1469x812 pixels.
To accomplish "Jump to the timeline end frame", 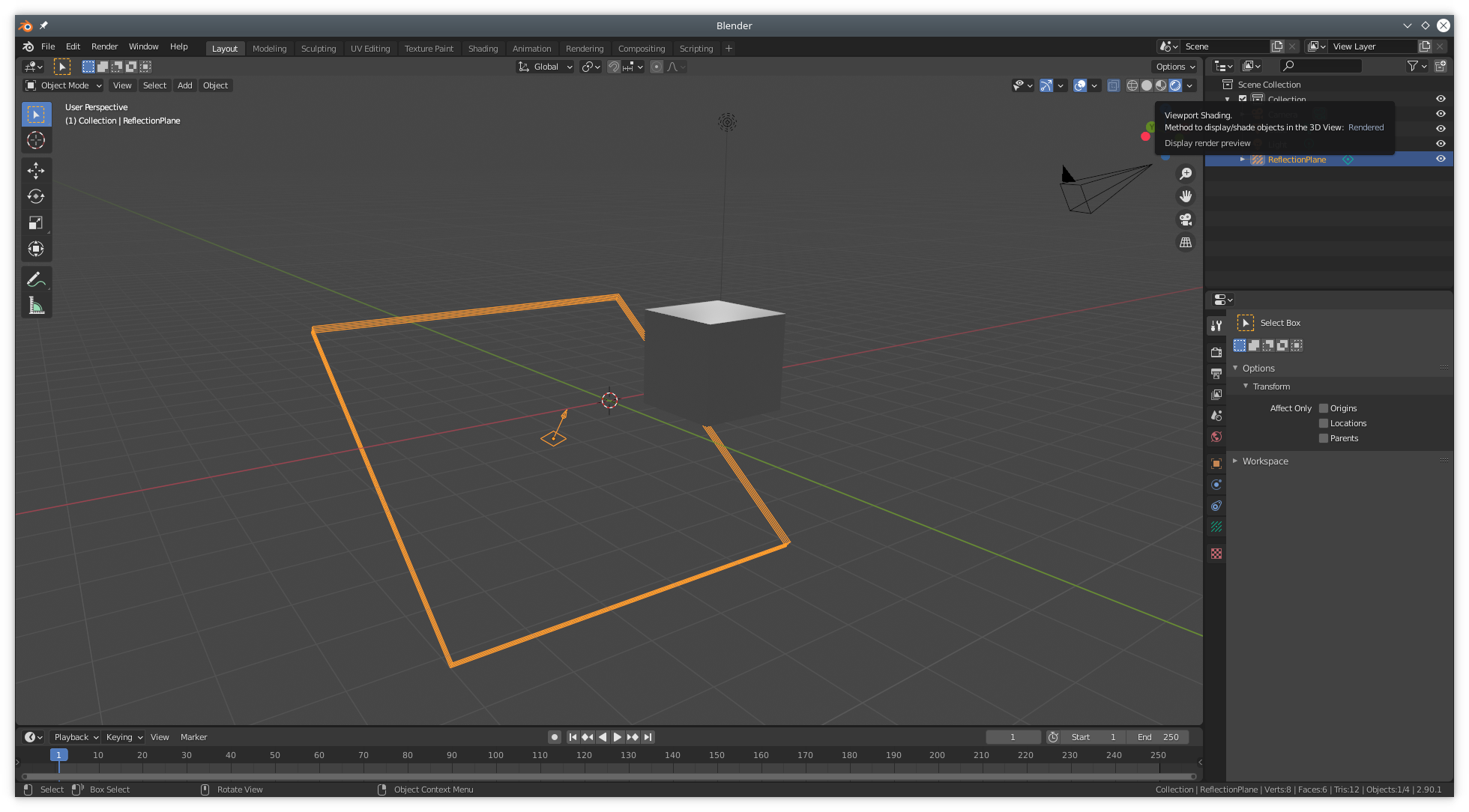I will (x=648, y=737).
